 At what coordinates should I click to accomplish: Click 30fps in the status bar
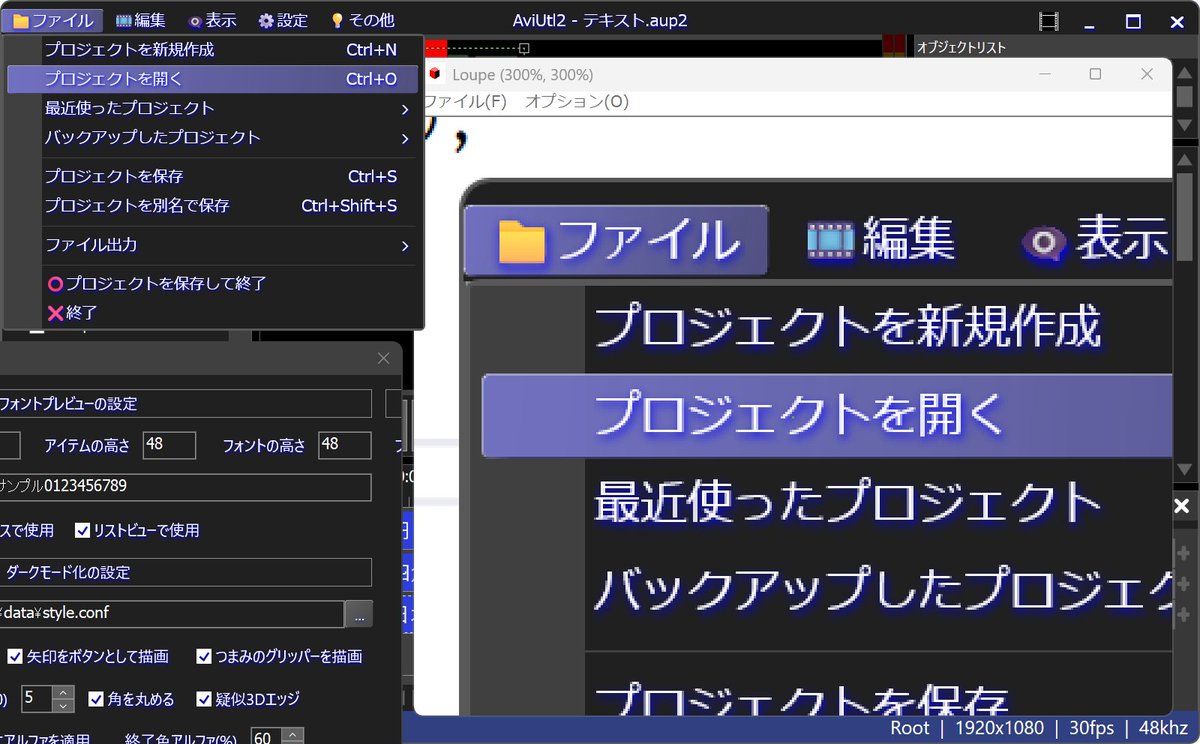pyautogui.click(x=1091, y=728)
